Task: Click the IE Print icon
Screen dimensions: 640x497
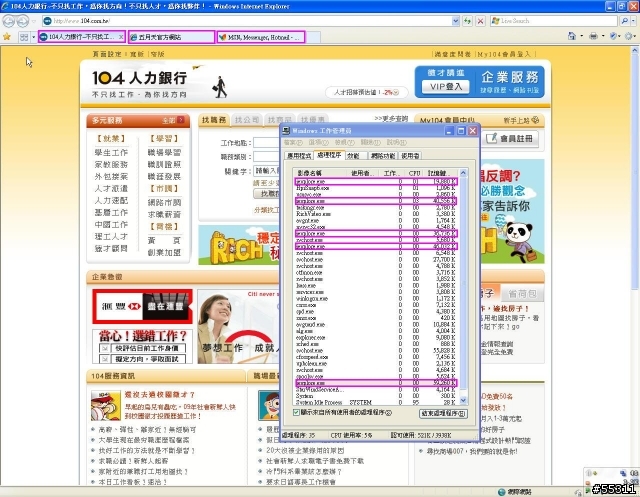Action: [x=593, y=36]
